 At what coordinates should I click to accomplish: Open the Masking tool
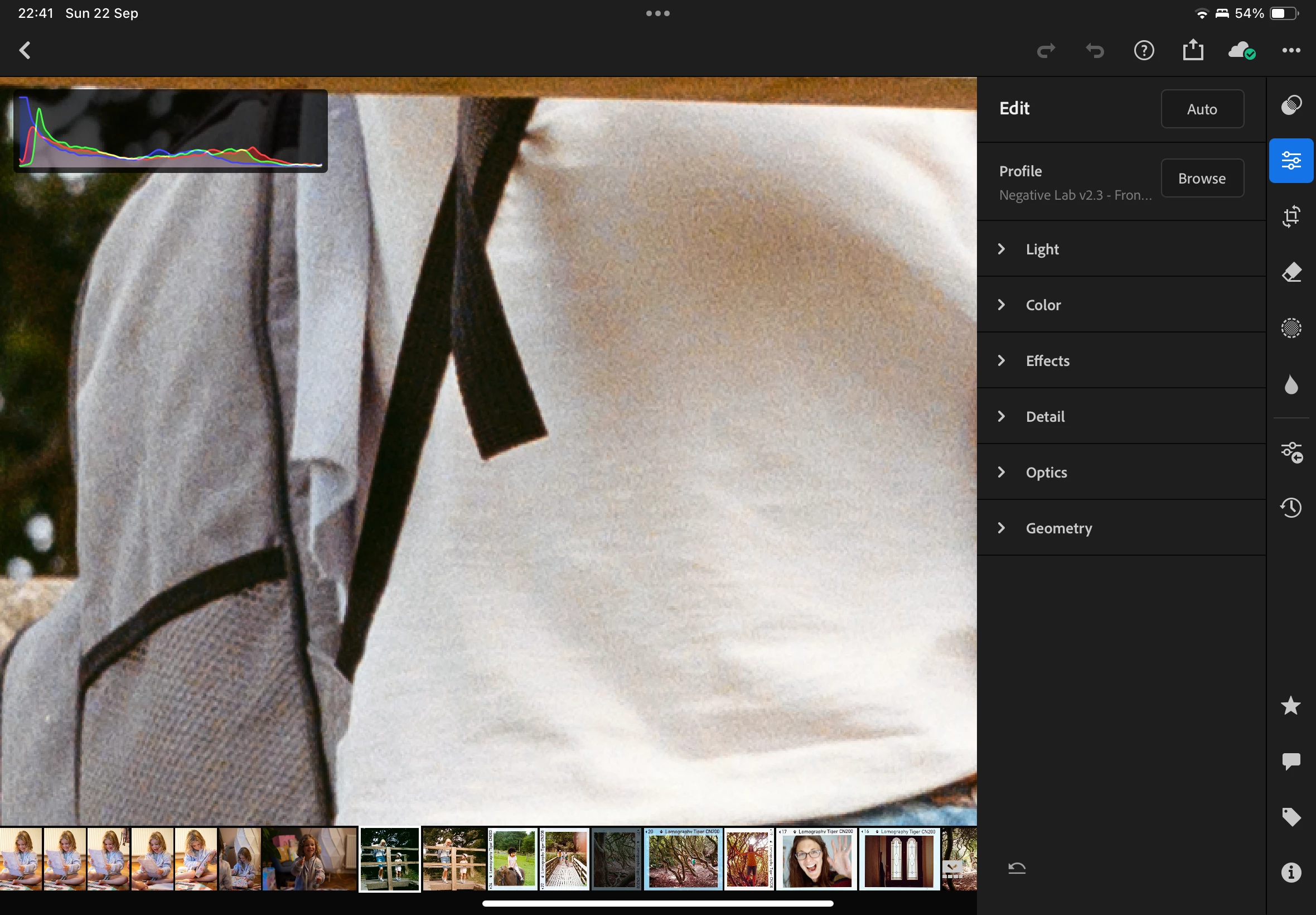pos(1291,329)
